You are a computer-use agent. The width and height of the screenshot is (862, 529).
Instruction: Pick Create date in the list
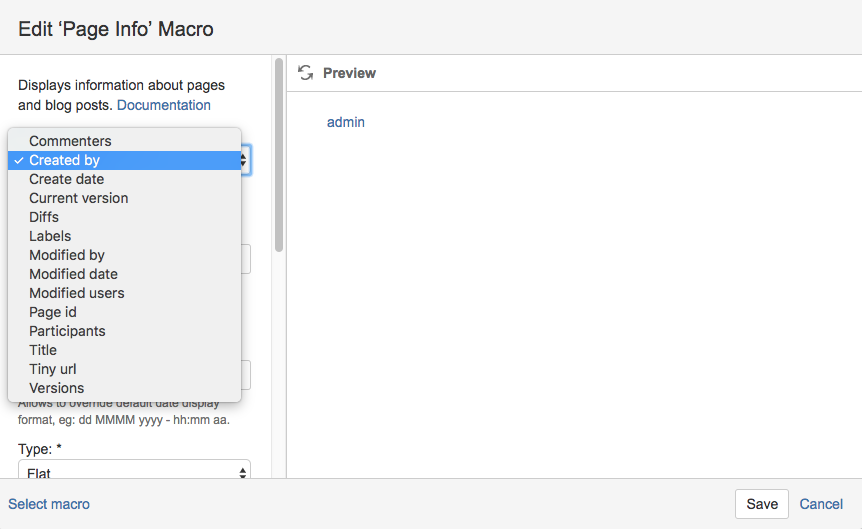click(x=124, y=179)
